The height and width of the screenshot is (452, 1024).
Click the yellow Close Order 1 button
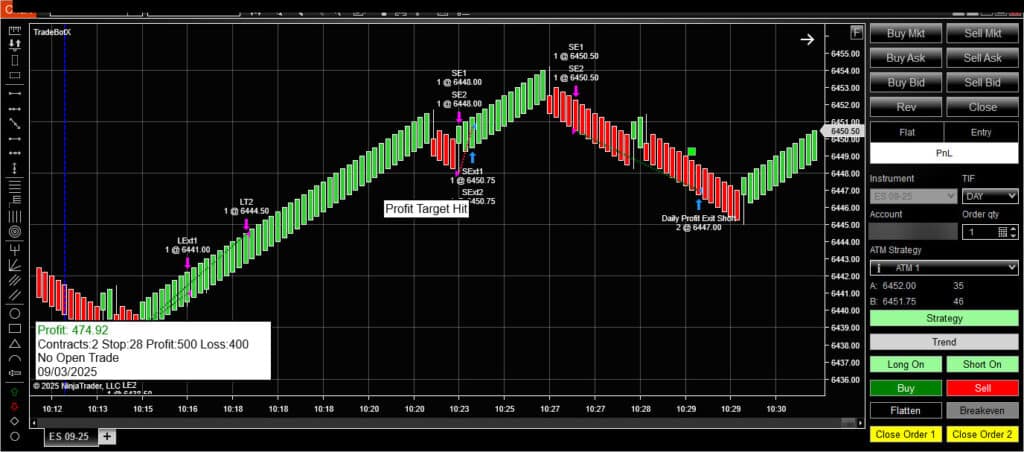(906, 434)
